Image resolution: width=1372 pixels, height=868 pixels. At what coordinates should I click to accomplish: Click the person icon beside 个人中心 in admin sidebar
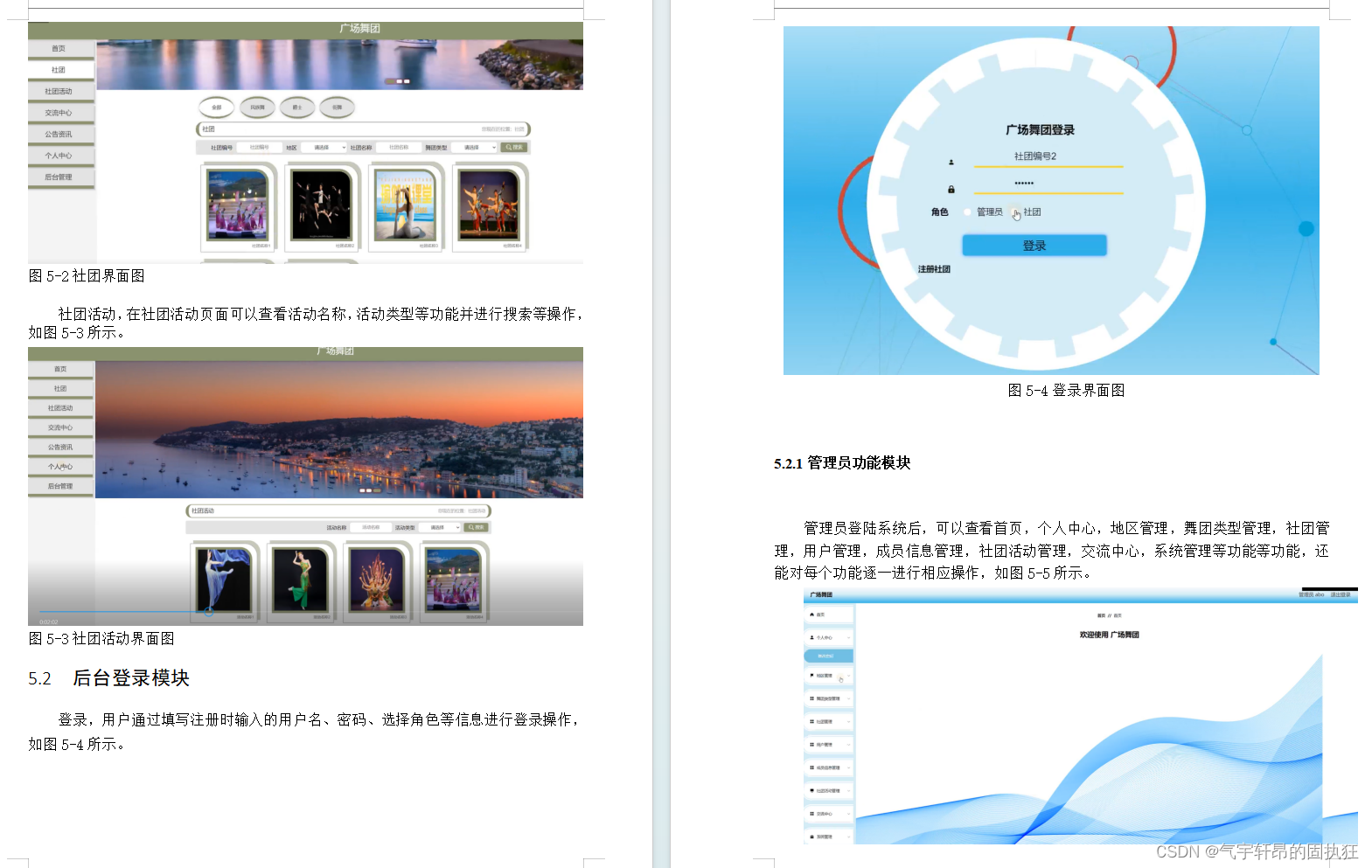(x=811, y=637)
